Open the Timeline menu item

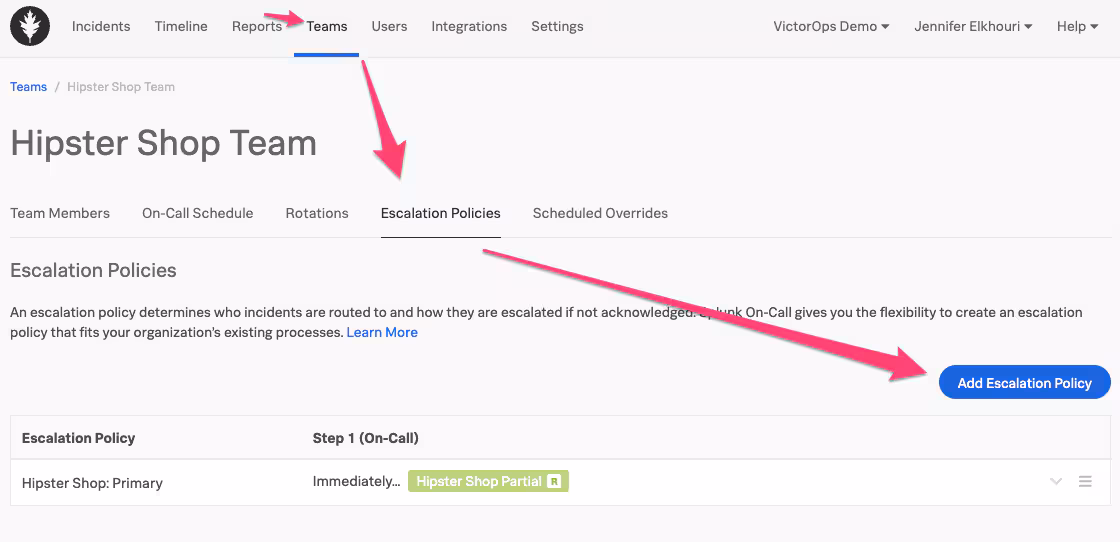click(x=181, y=27)
